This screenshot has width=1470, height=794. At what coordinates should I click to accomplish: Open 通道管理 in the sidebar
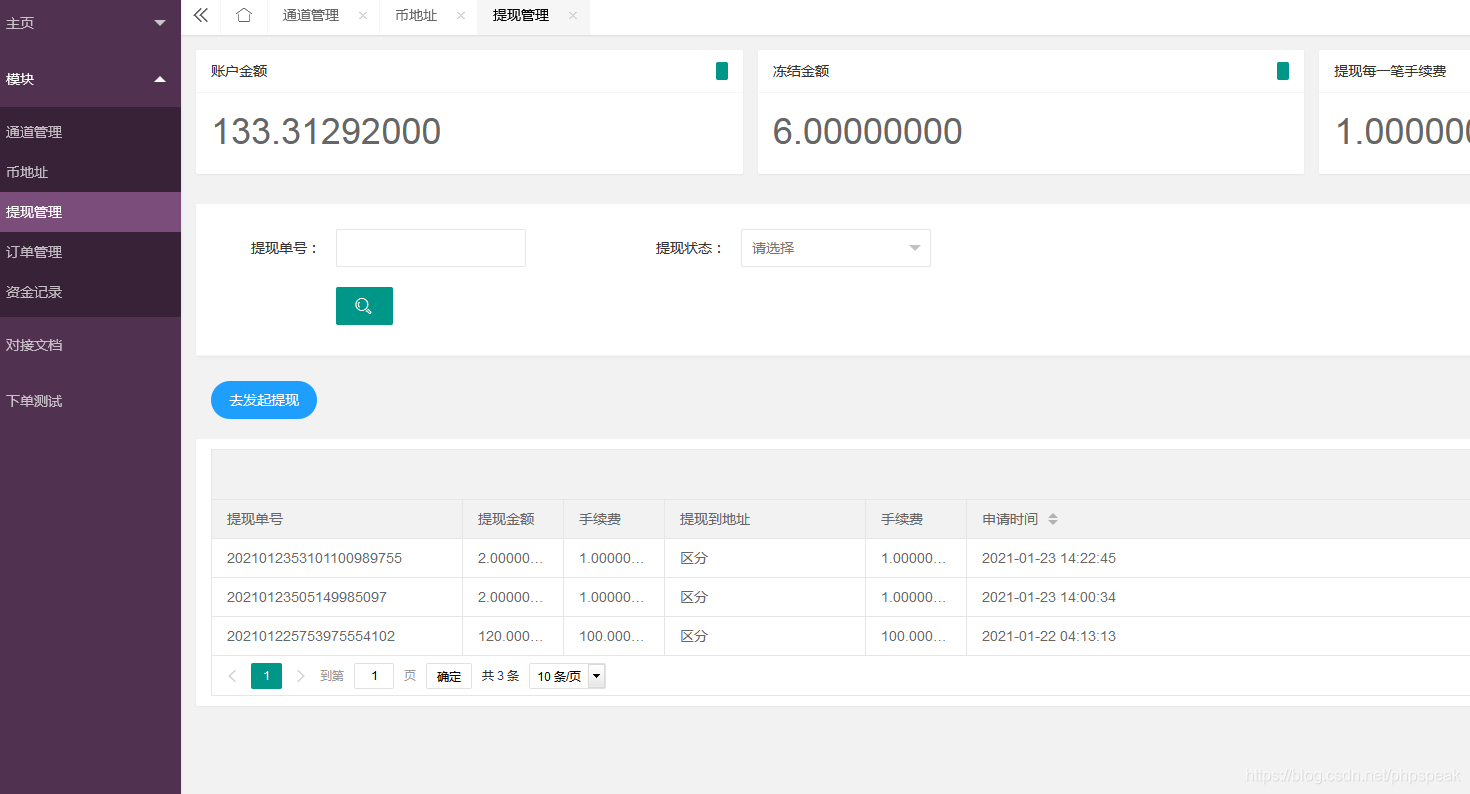point(90,132)
